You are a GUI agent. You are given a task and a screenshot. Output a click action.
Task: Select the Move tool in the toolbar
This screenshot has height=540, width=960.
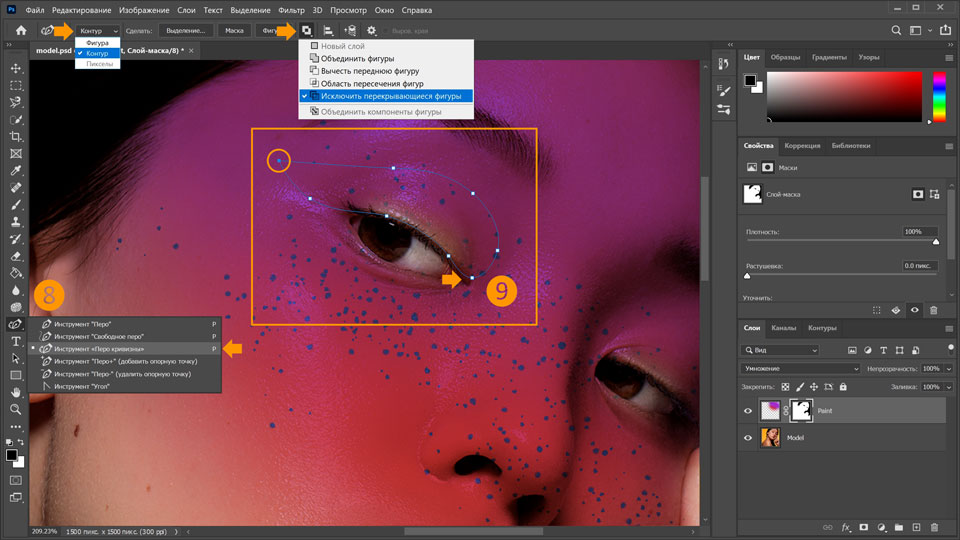[x=16, y=68]
